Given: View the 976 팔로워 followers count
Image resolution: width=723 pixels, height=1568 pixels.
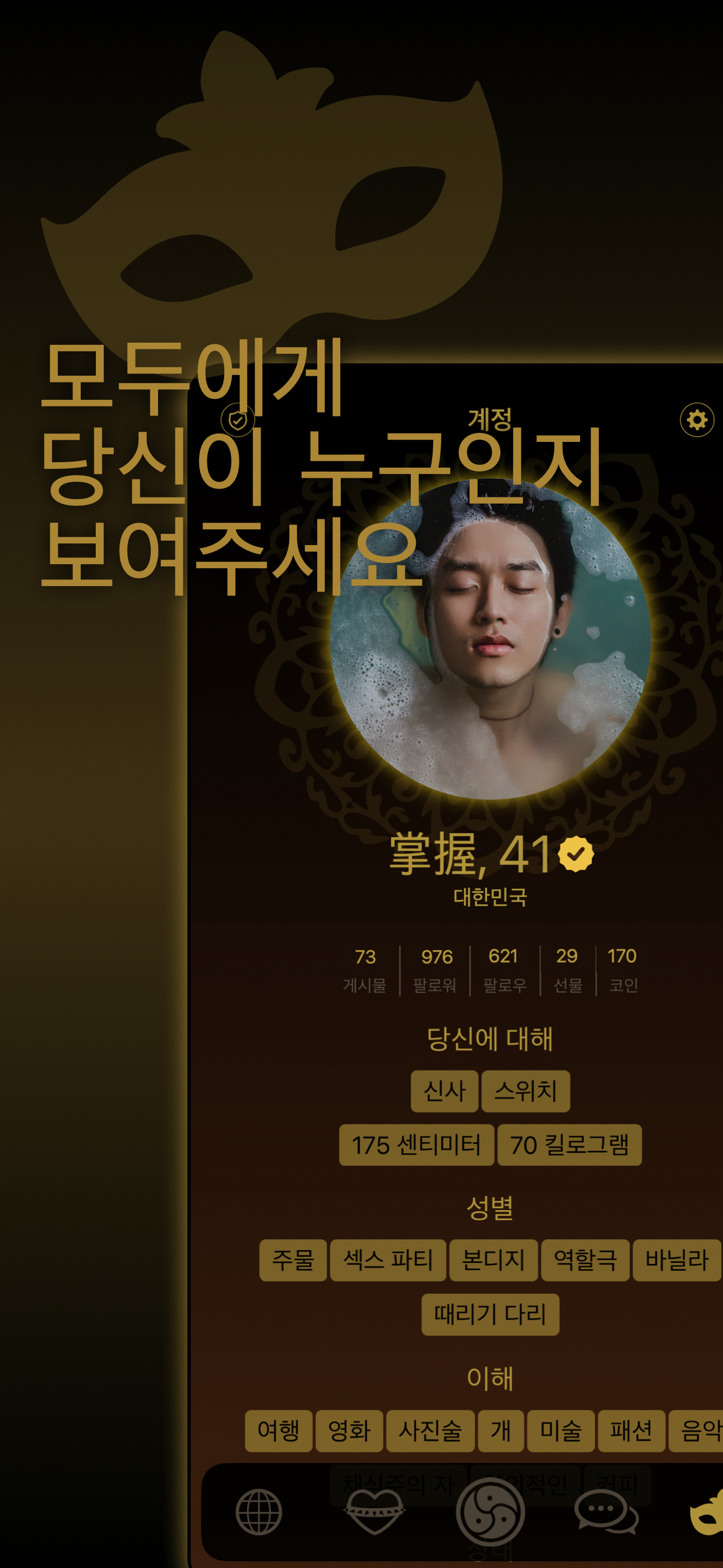Looking at the screenshot, I should (435, 970).
